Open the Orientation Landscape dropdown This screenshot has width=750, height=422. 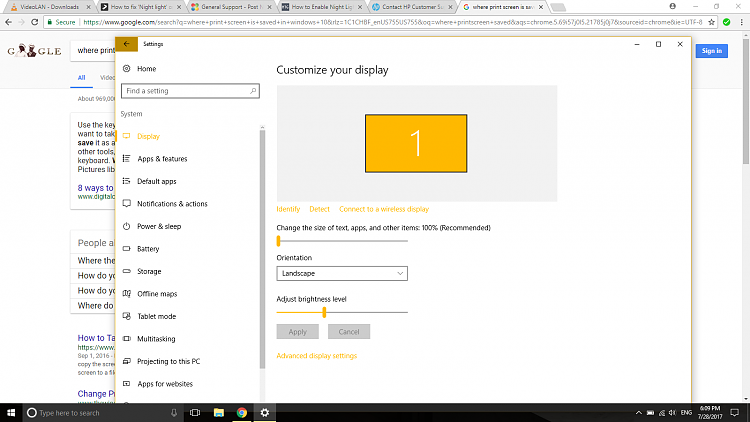point(342,273)
